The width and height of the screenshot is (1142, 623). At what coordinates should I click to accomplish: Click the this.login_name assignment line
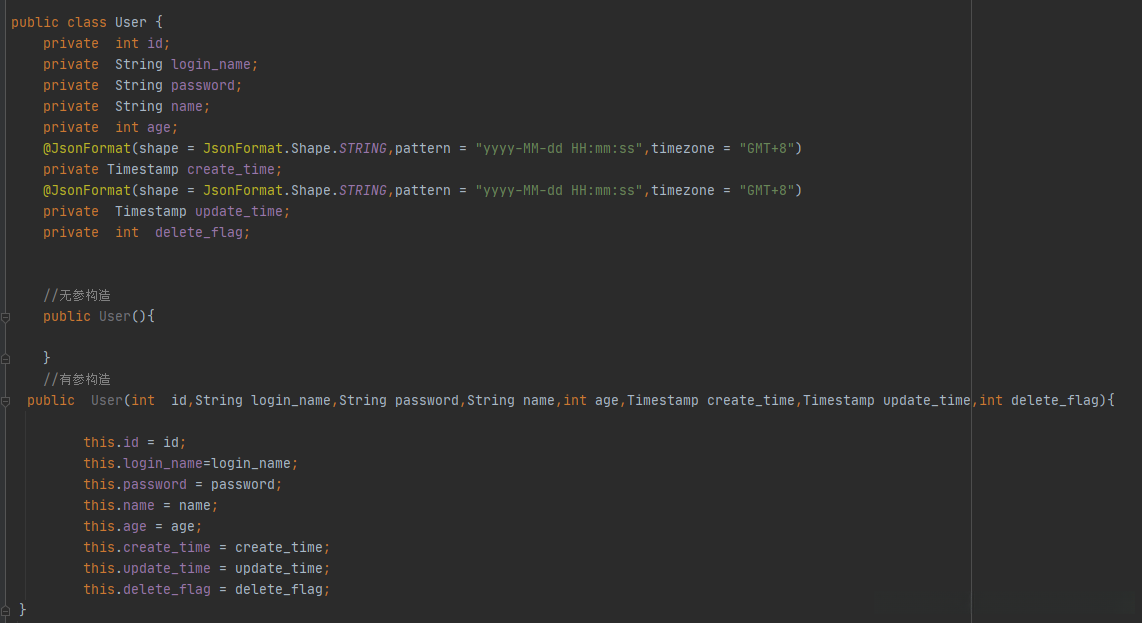(x=190, y=463)
